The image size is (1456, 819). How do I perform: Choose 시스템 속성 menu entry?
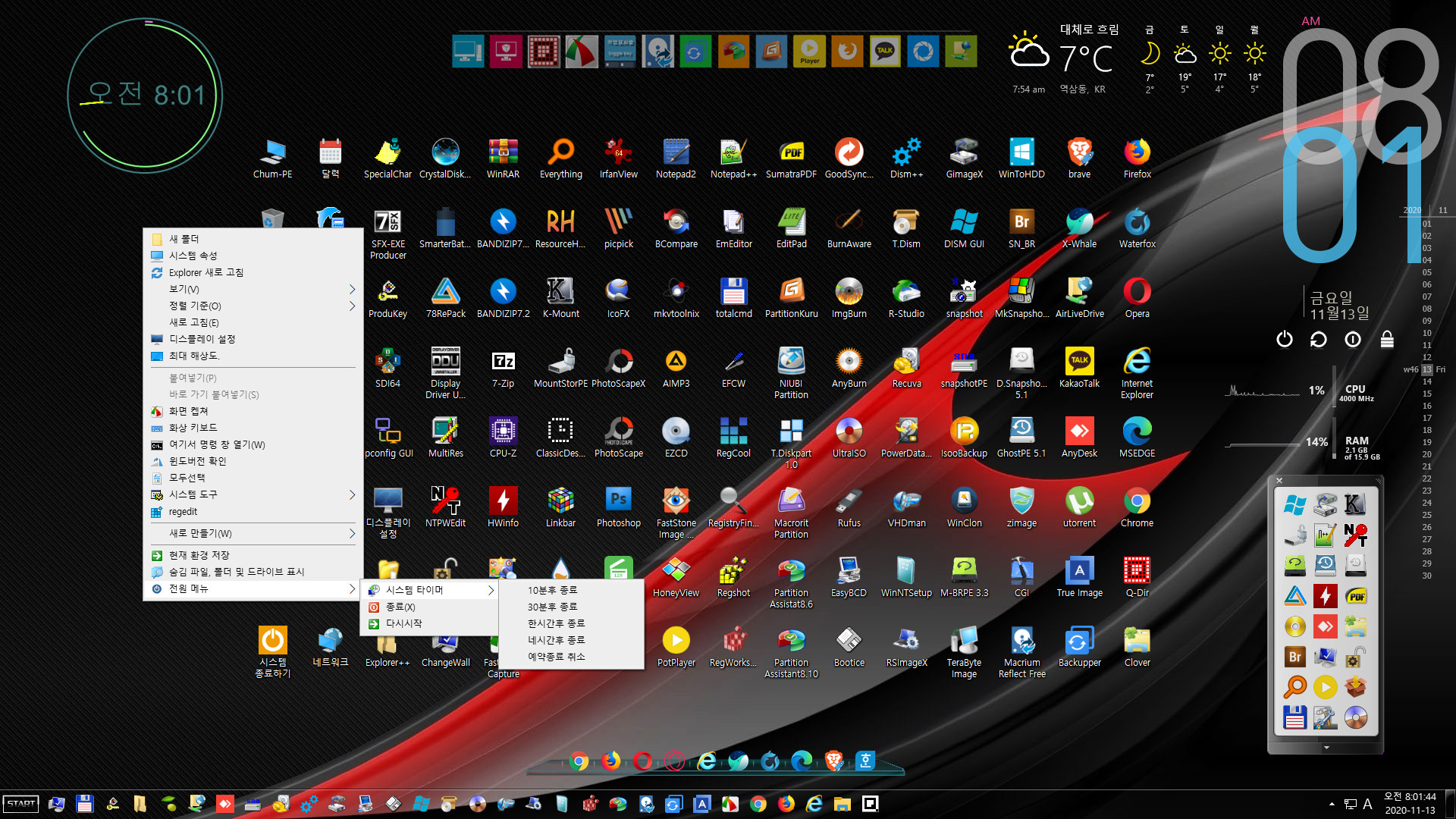pyautogui.click(x=254, y=256)
